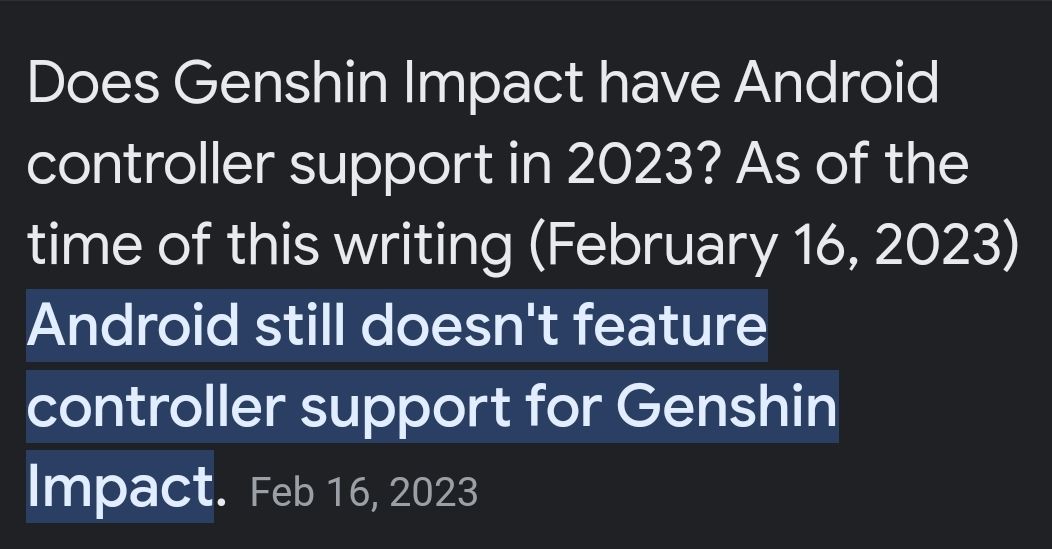Screen dimensions: 1052x549
Task: Click the highlighted word "Android"
Action: pyautogui.click(x=133, y=325)
